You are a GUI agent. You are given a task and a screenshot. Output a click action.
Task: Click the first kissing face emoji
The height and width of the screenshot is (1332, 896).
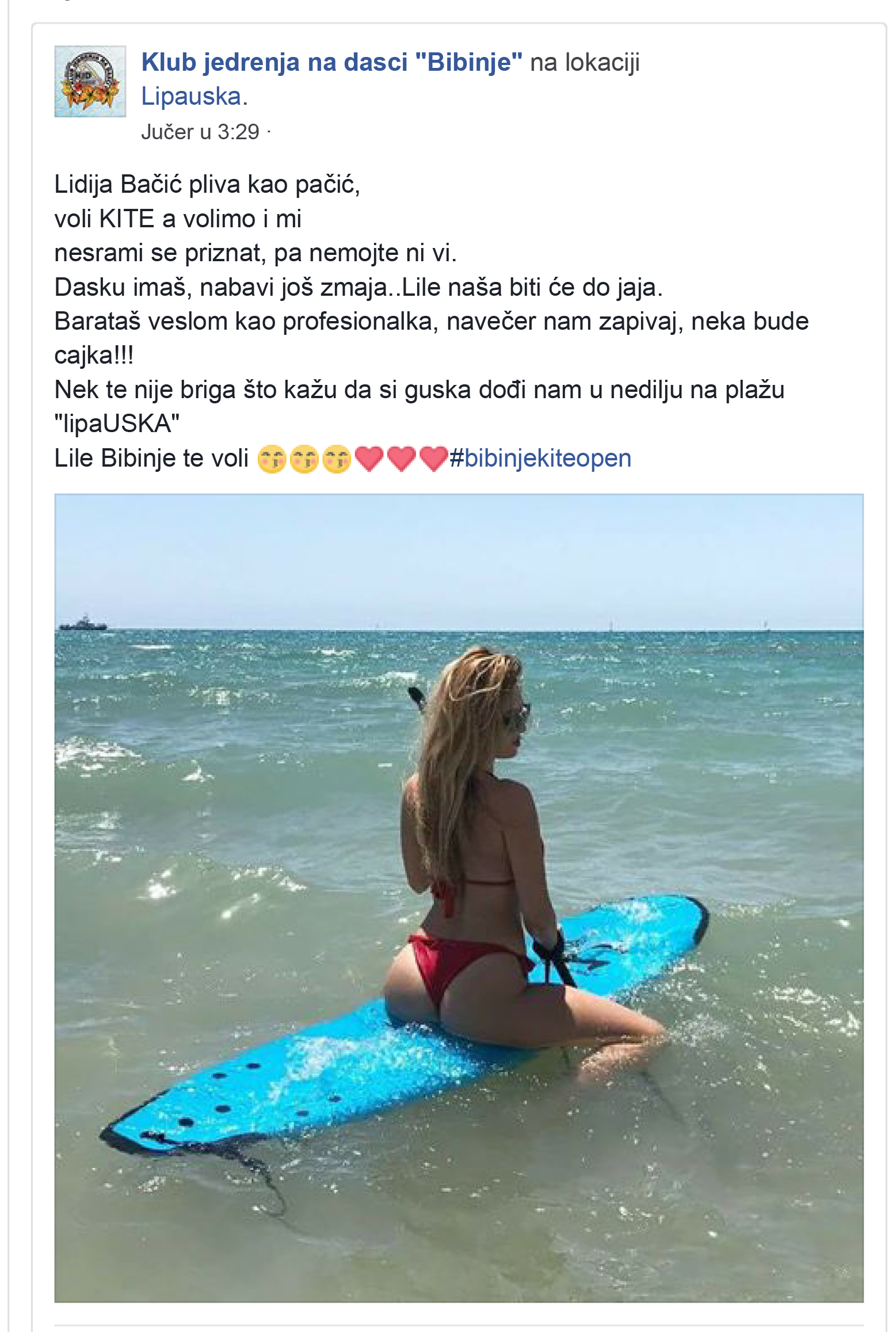272,460
